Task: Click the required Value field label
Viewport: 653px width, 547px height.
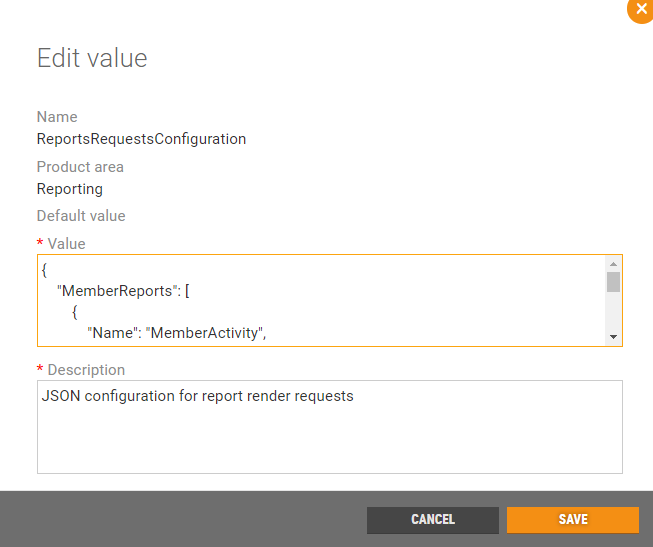Action: pos(67,244)
